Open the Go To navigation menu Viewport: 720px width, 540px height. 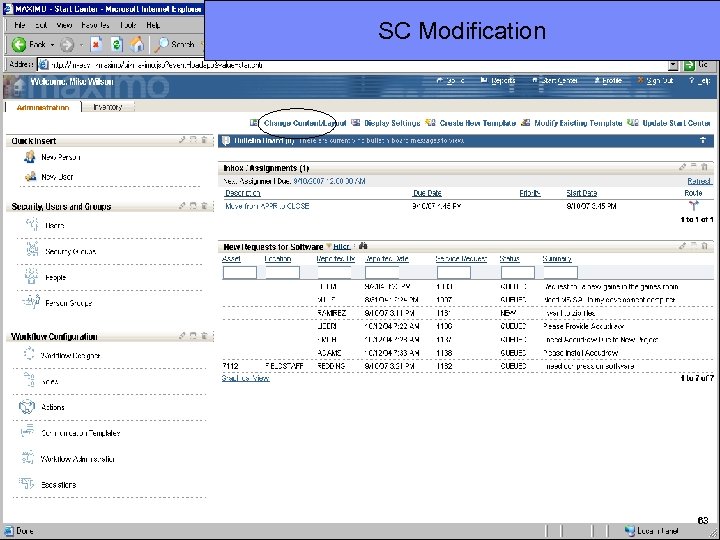coord(451,81)
